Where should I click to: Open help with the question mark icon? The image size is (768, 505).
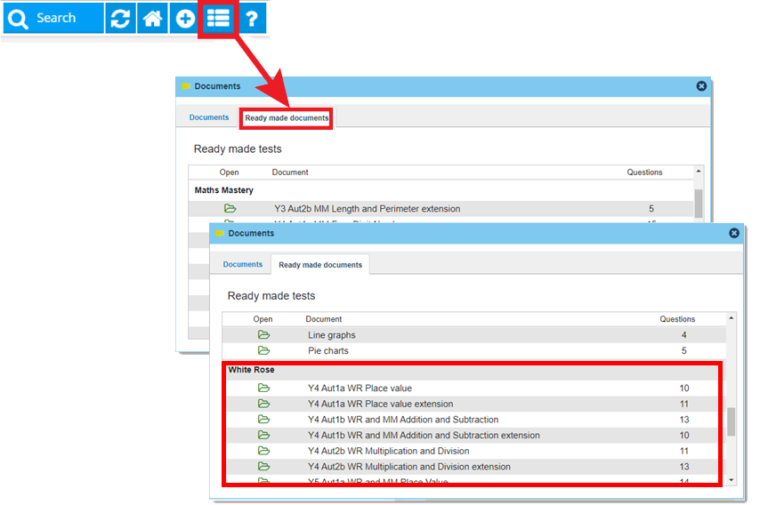tap(252, 19)
